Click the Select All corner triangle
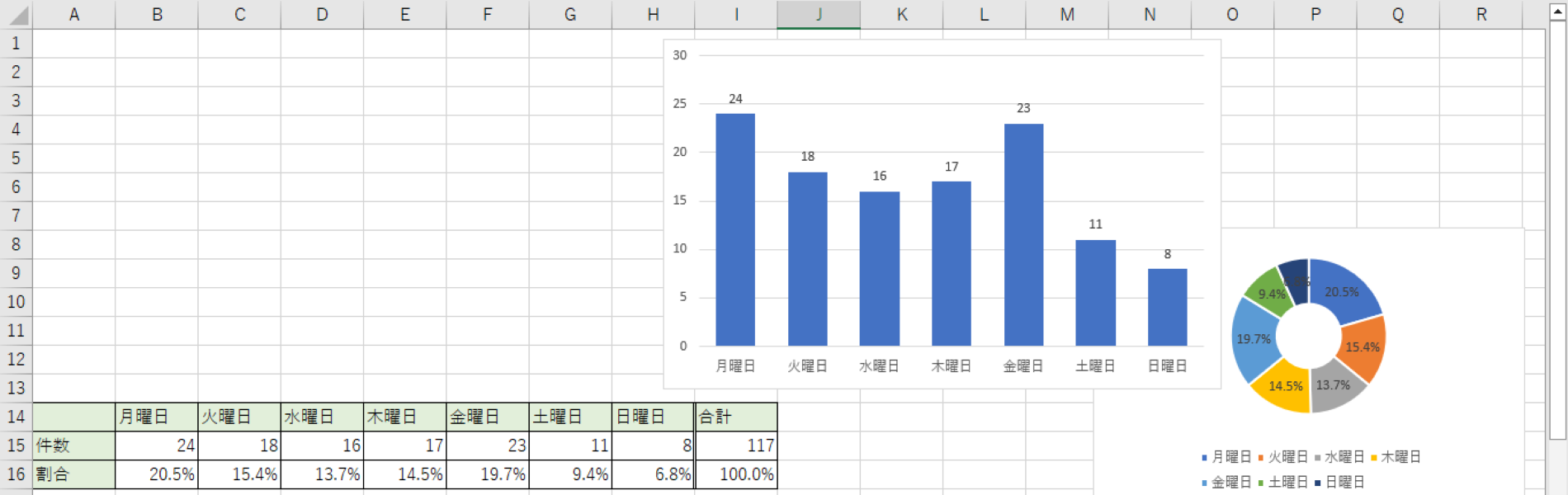The height and width of the screenshot is (495, 1568). tap(17, 15)
